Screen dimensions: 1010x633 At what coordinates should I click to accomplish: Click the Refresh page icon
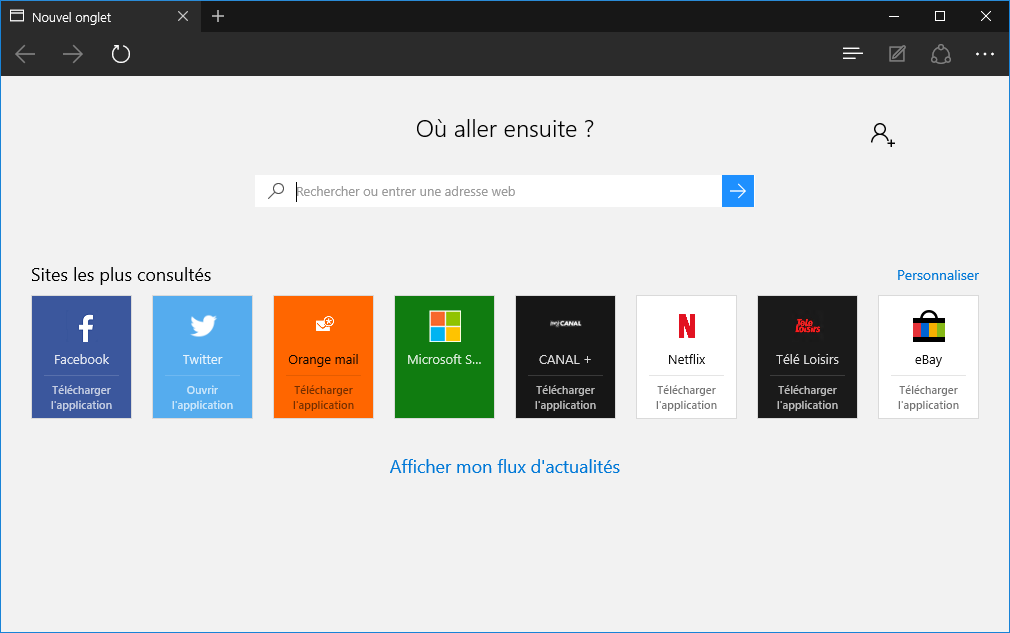121,54
